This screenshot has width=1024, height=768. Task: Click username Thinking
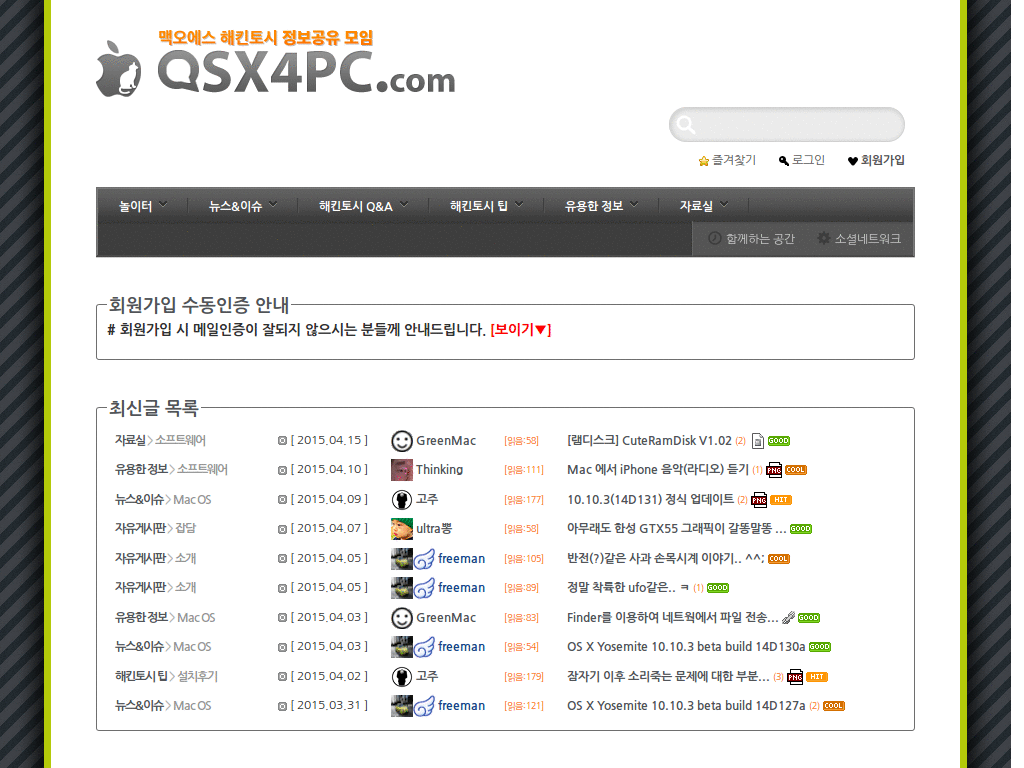point(440,470)
